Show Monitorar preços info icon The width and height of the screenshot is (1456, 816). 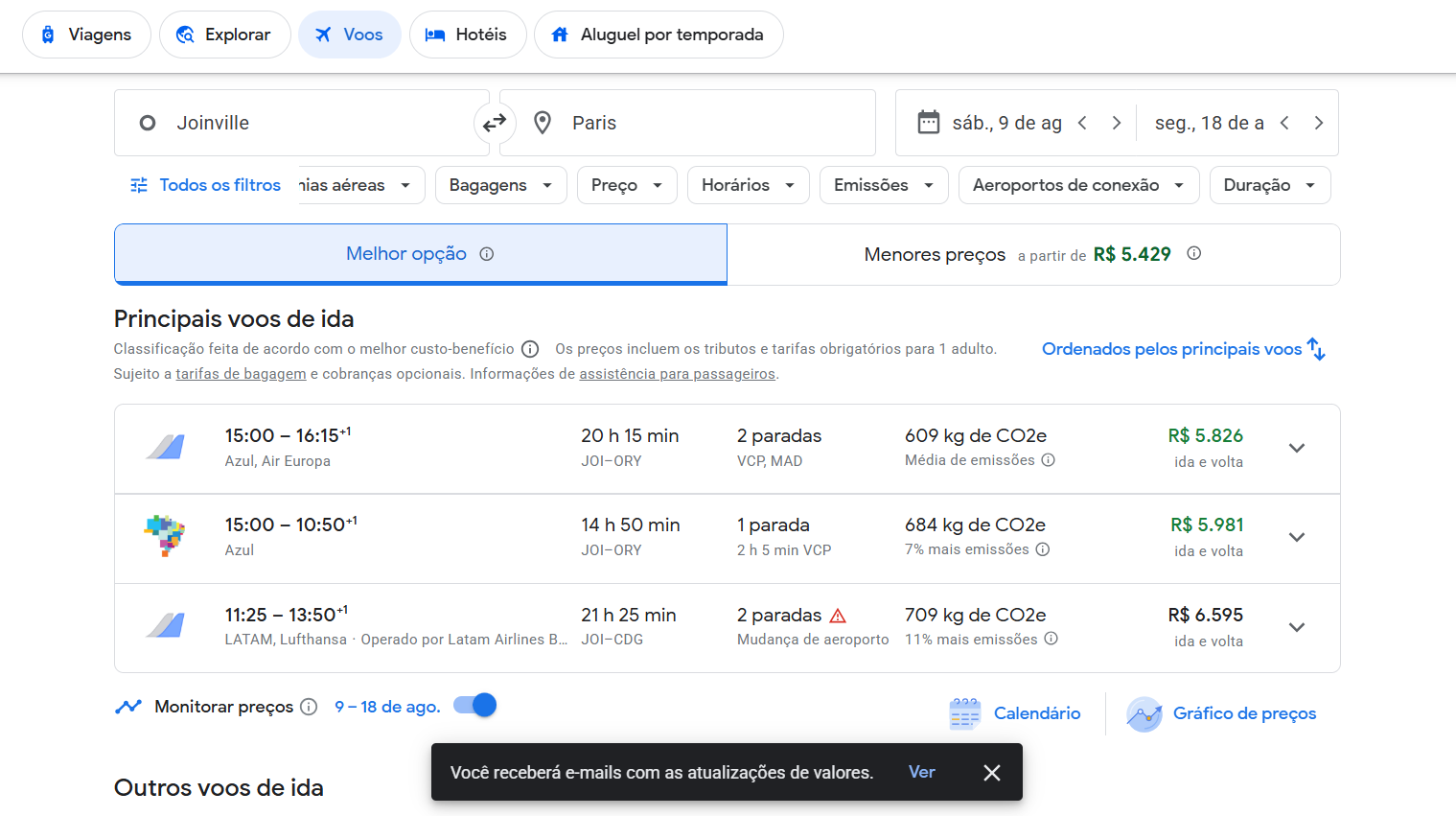click(309, 707)
